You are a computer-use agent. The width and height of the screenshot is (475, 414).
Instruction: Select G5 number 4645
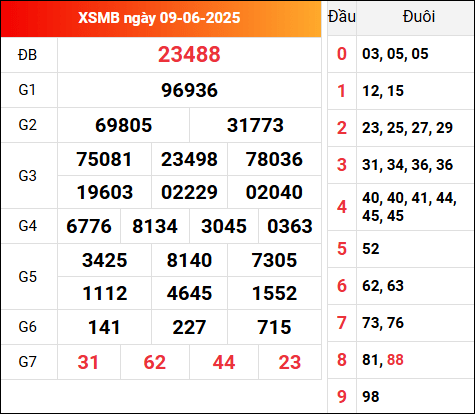pyautogui.click(x=189, y=294)
